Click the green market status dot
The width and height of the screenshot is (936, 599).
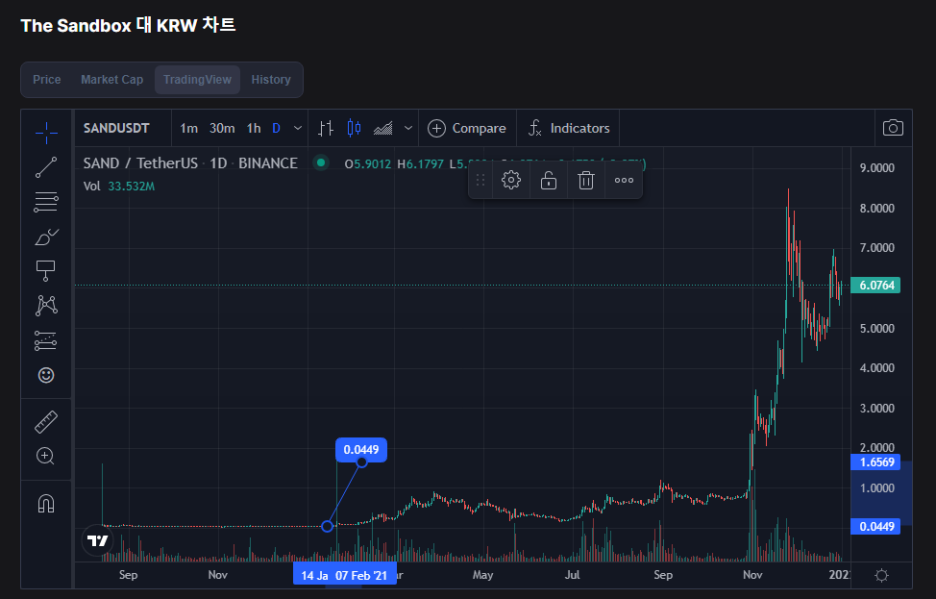click(x=321, y=162)
